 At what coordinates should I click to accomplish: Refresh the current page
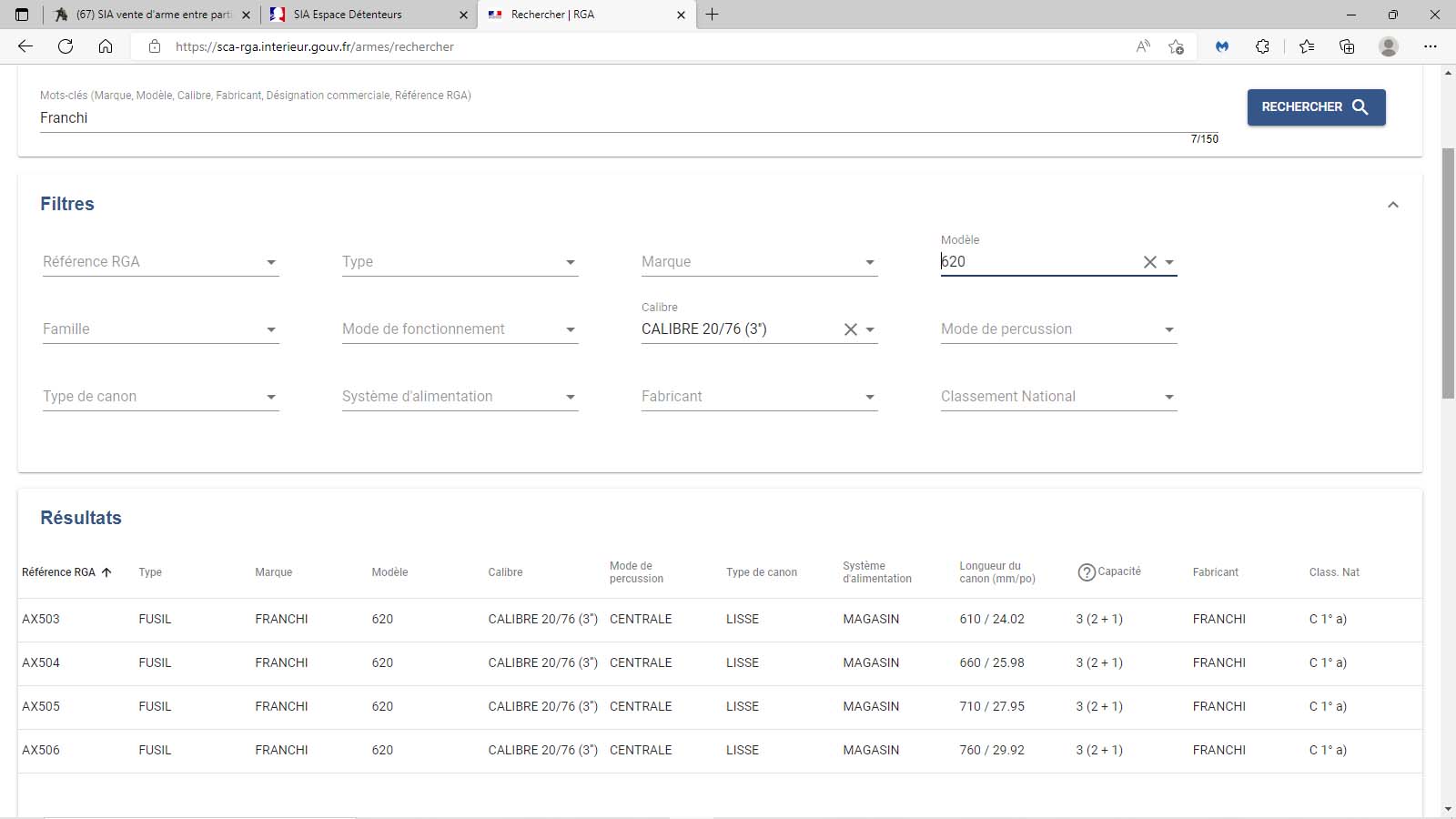(66, 46)
